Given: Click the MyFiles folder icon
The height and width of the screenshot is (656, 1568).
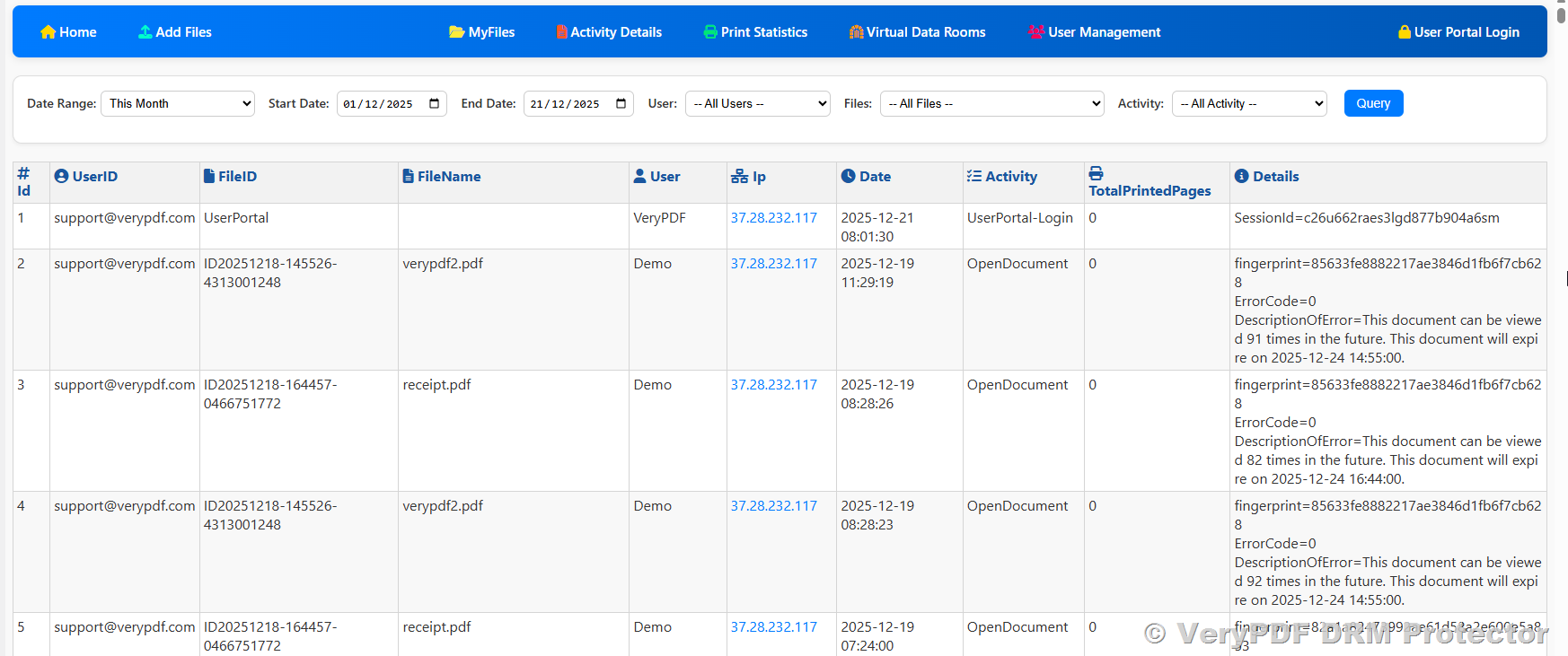Looking at the screenshot, I should coord(456,32).
